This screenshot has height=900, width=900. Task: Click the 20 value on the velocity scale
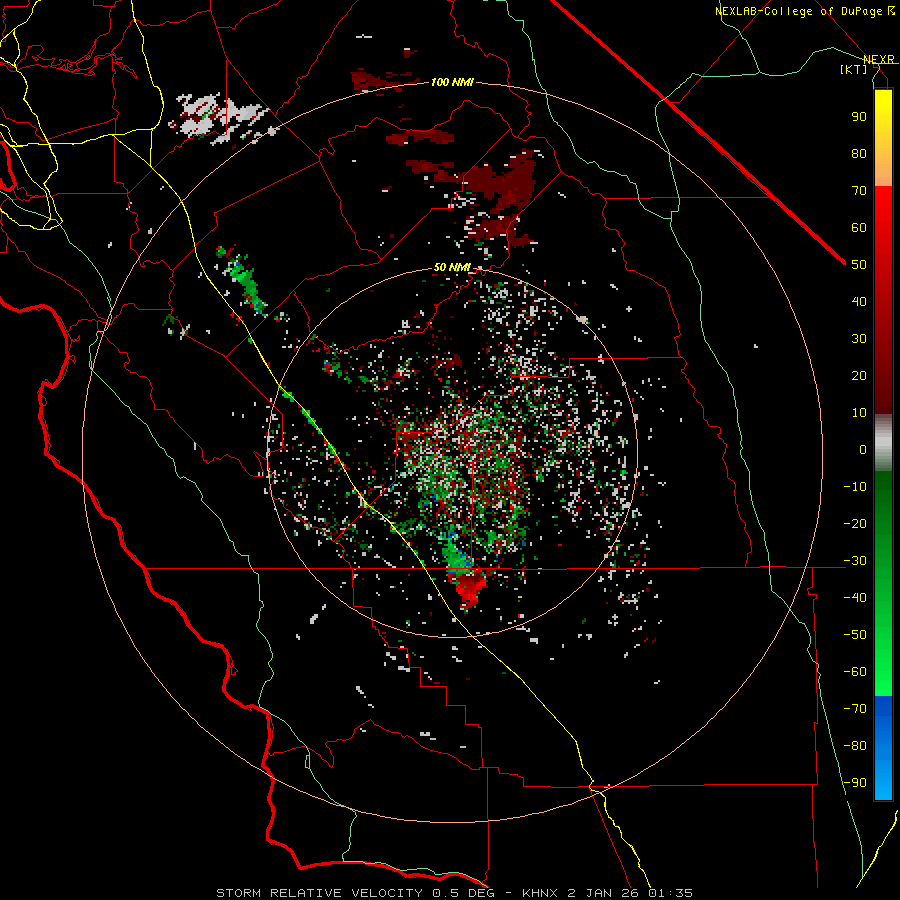coord(859,375)
